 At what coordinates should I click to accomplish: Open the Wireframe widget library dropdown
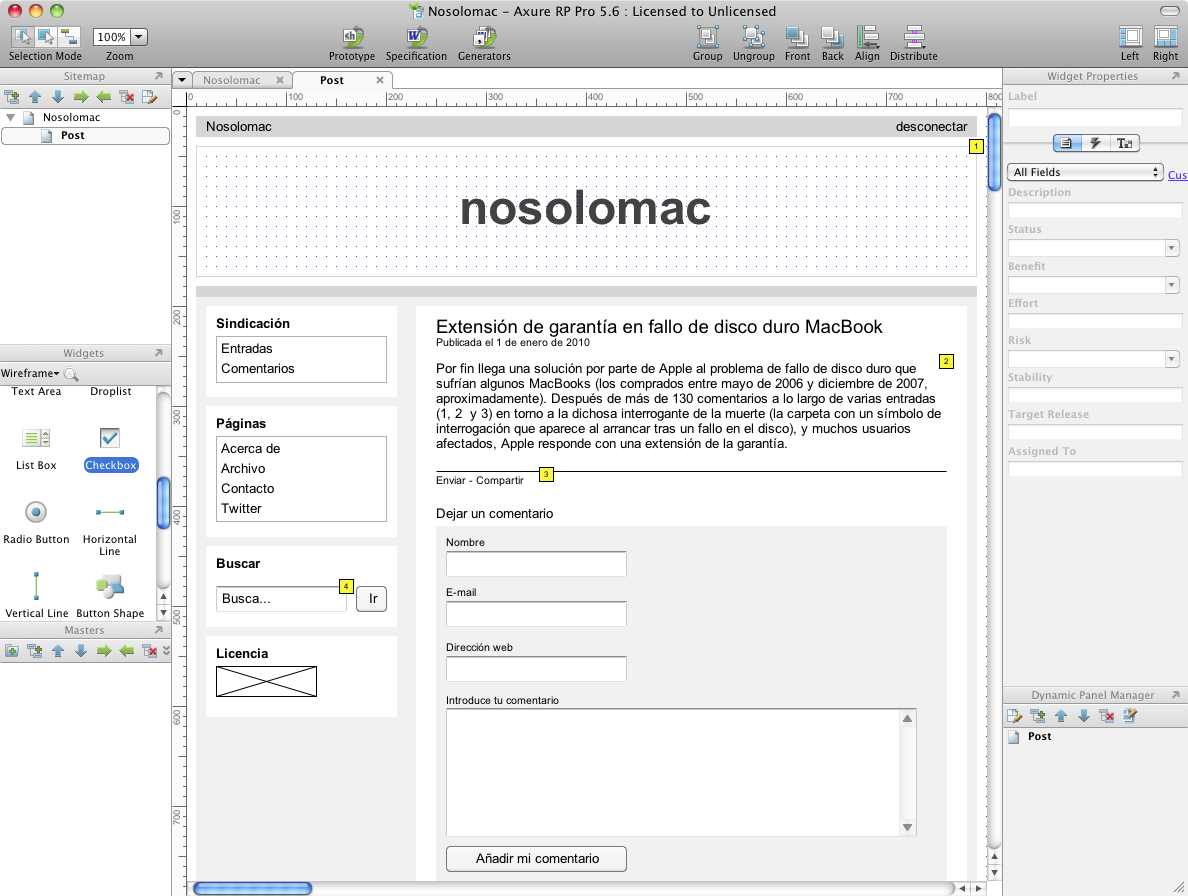pos(30,373)
